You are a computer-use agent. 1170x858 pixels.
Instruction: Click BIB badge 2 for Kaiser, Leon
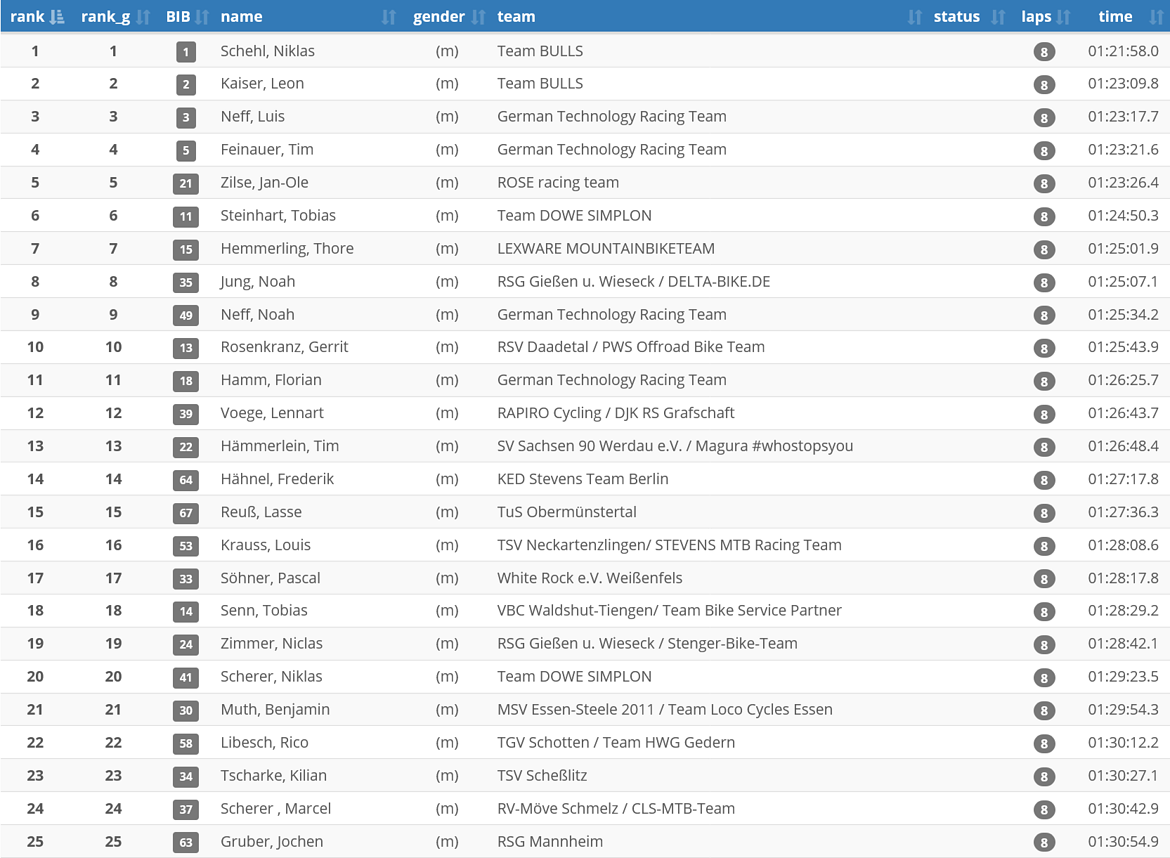(186, 84)
